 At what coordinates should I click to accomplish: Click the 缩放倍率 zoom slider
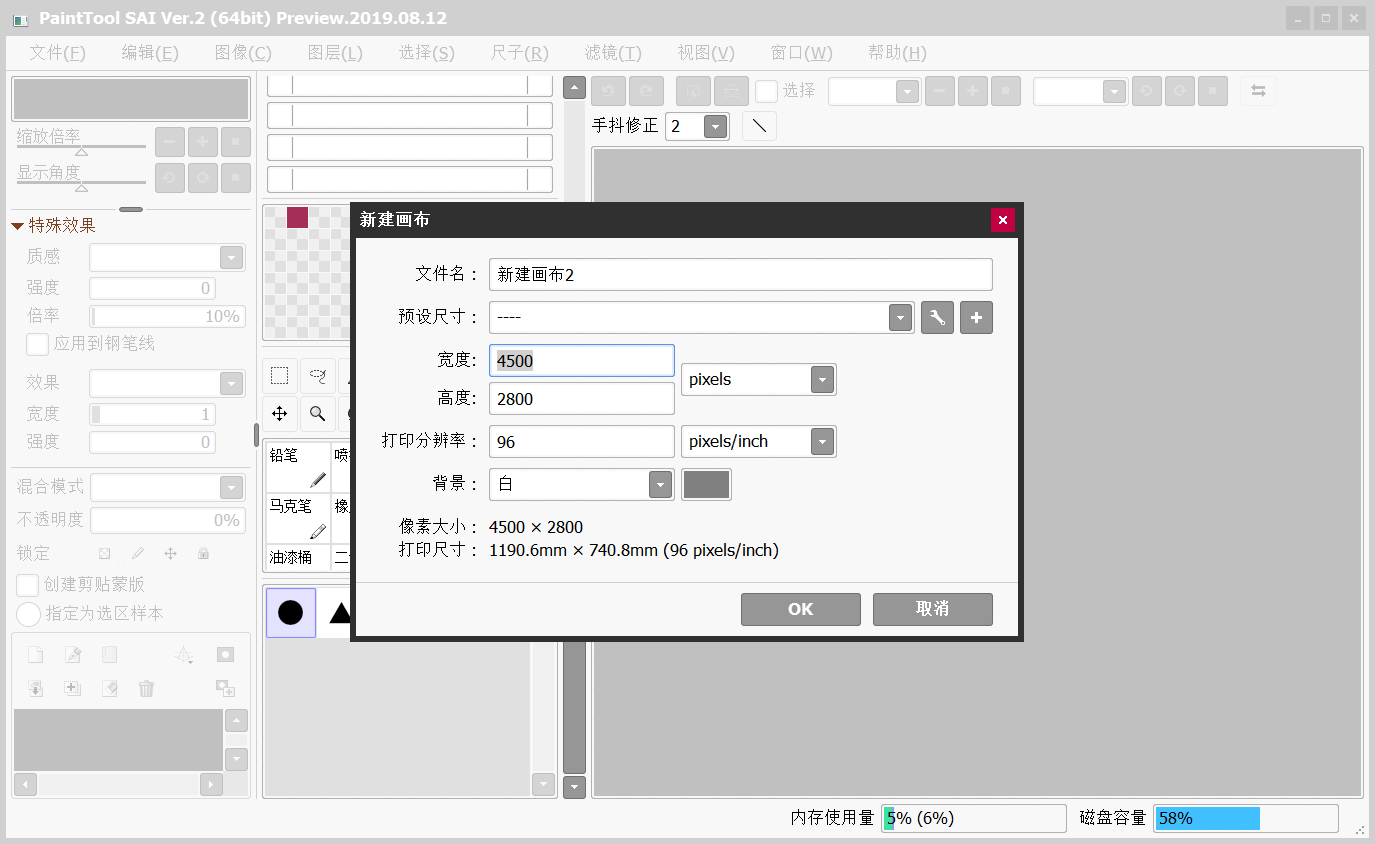click(81, 148)
